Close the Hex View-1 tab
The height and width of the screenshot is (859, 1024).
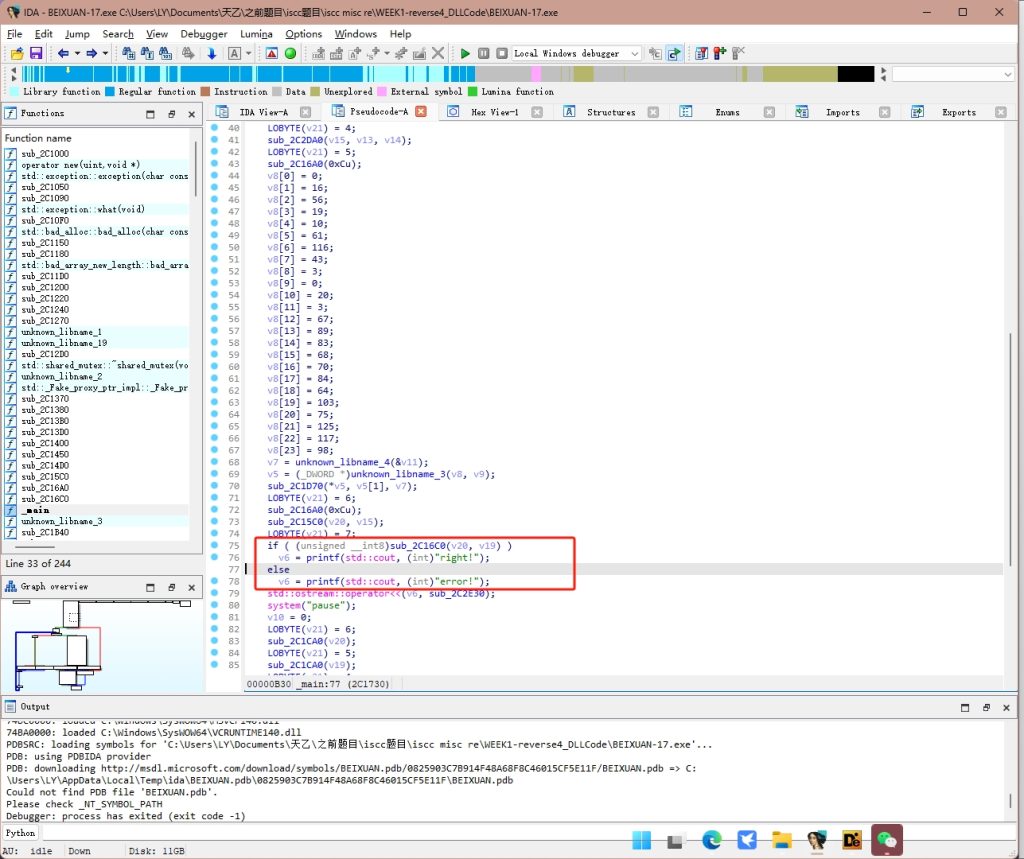(537, 112)
